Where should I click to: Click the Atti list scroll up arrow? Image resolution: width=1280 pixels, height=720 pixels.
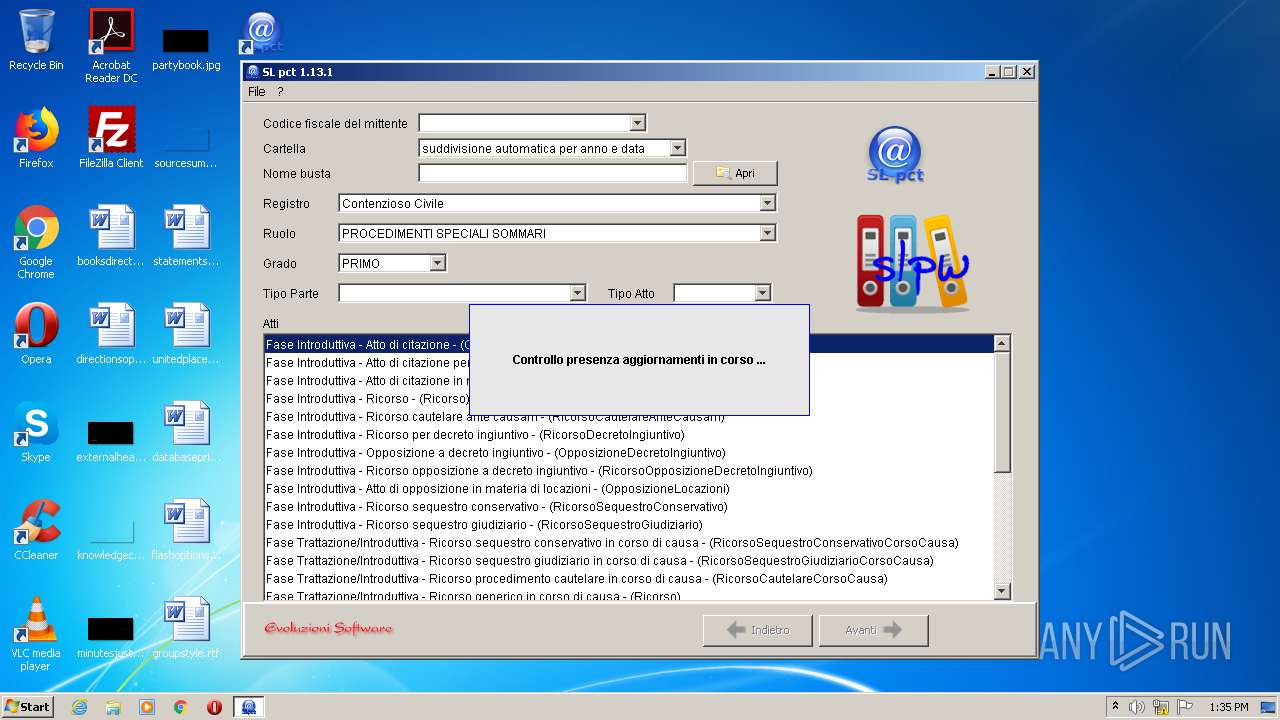pos(1002,343)
